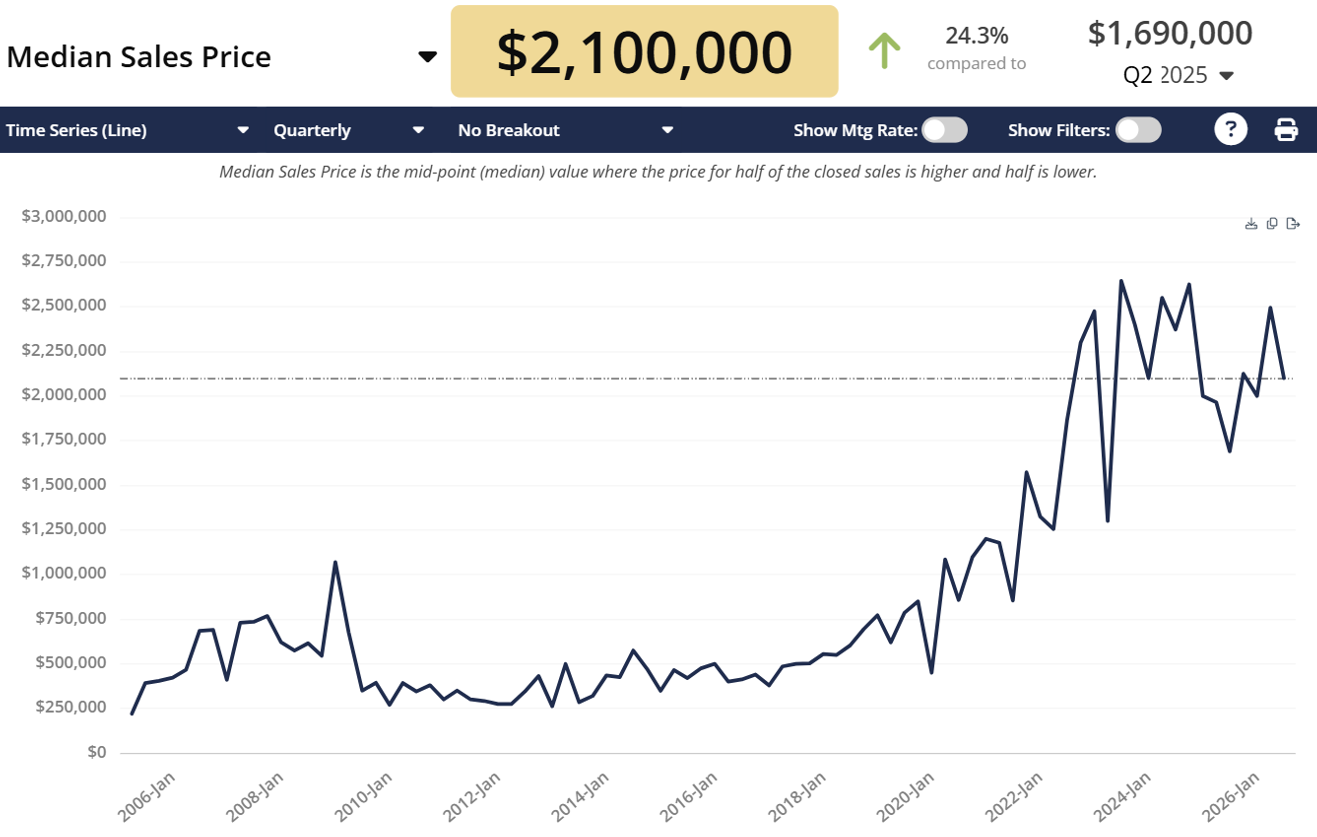The height and width of the screenshot is (837, 1317).
Task: Click the $1,250,000 y-axis label
Action: (x=64, y=529)
